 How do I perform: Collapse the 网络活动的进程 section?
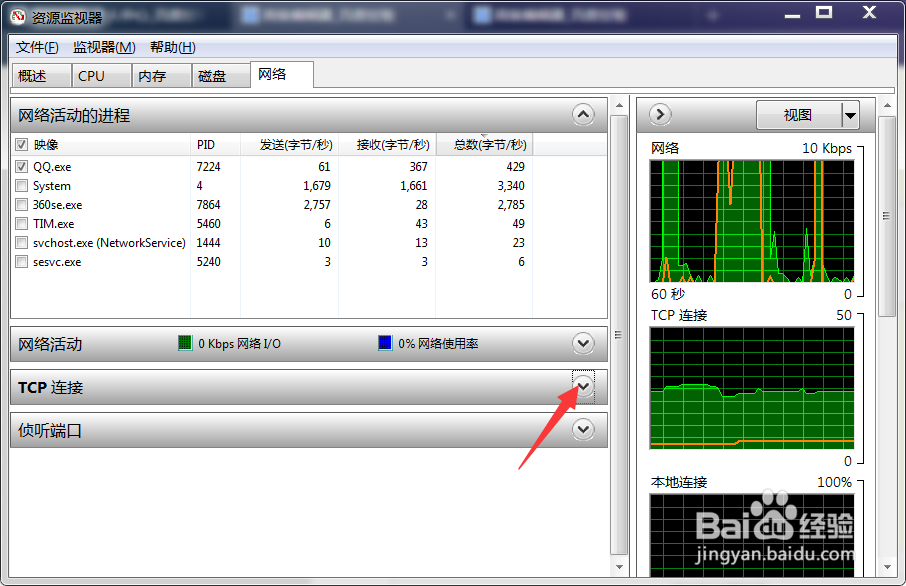click(x=583, y=114)
